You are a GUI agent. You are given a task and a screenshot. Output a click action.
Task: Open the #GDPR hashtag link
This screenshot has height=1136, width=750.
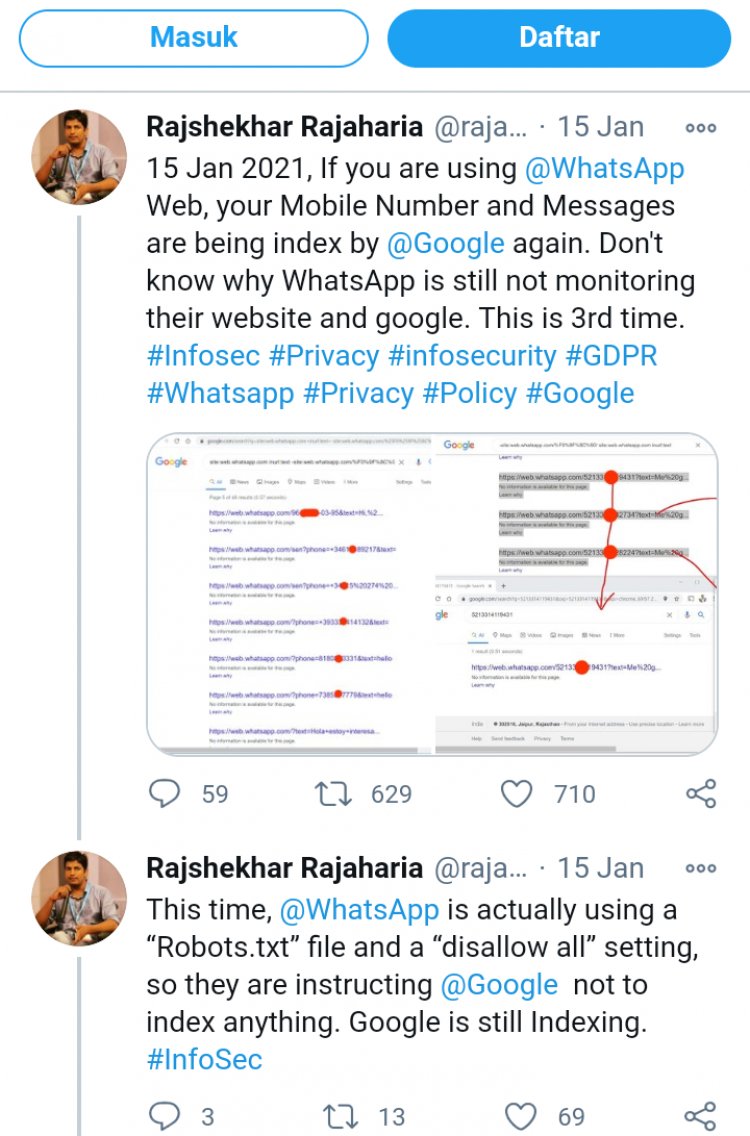611,356
